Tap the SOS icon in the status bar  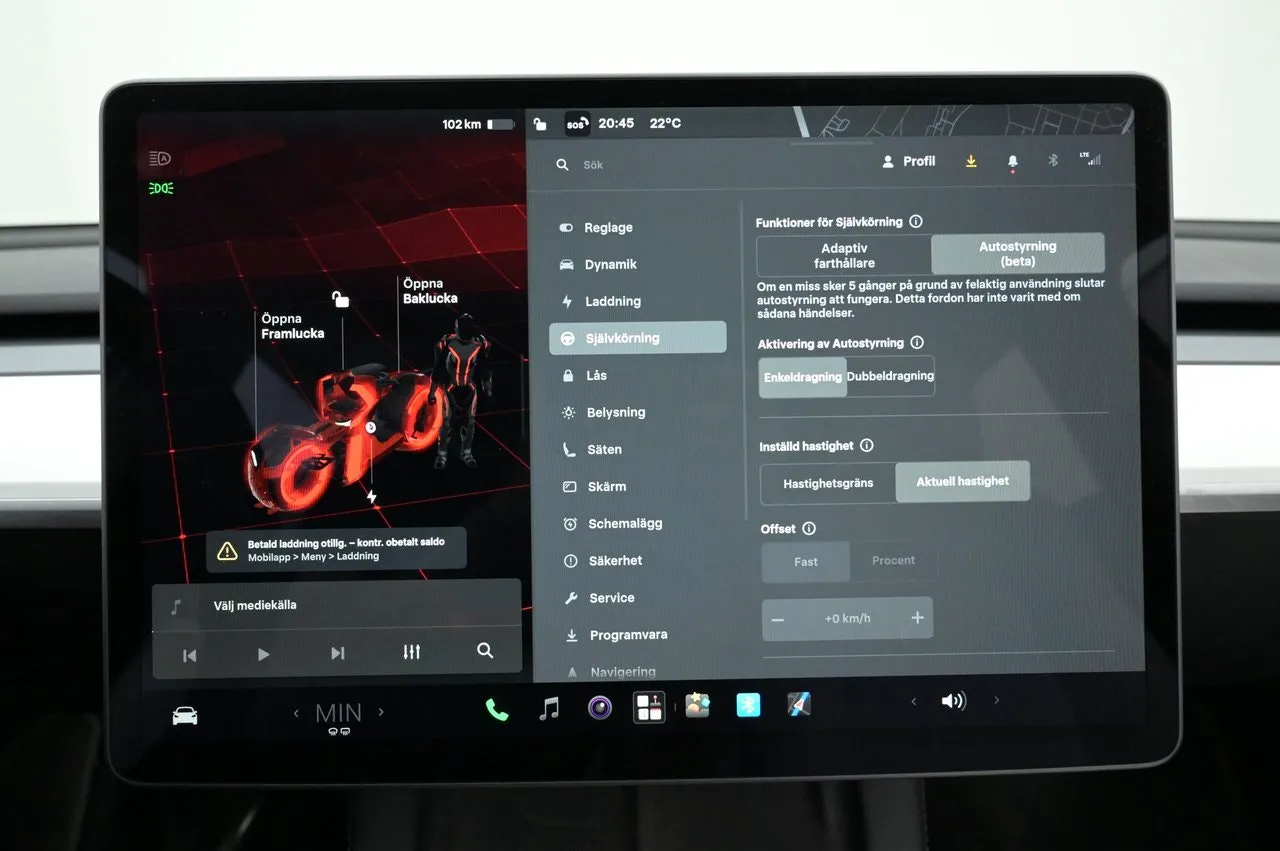pyautogui.click(x=577, y=124)
